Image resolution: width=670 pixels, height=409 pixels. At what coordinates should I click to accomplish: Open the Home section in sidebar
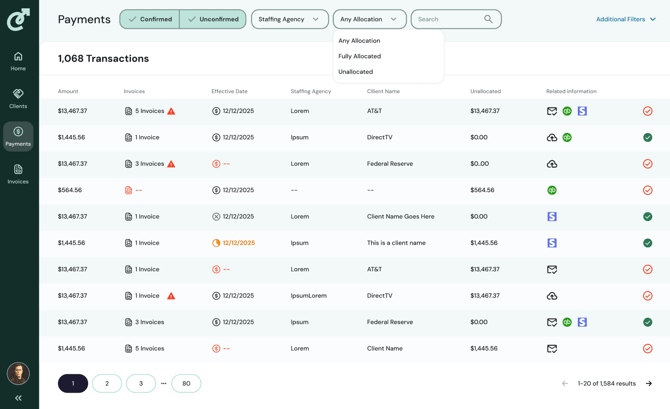[18, 60]
